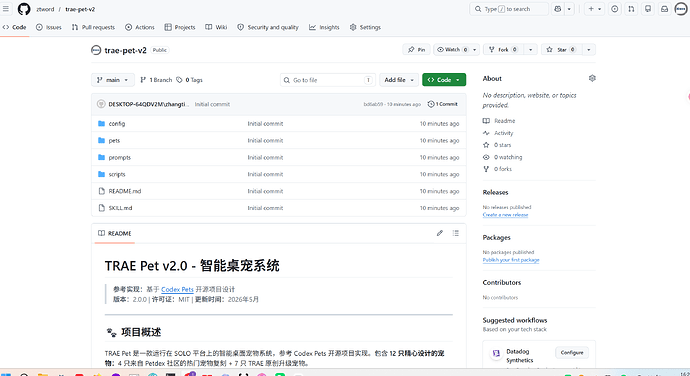Switch to the Wiki tab
The height and width of the screenshot is (376, 690).
tap(216, 27)
